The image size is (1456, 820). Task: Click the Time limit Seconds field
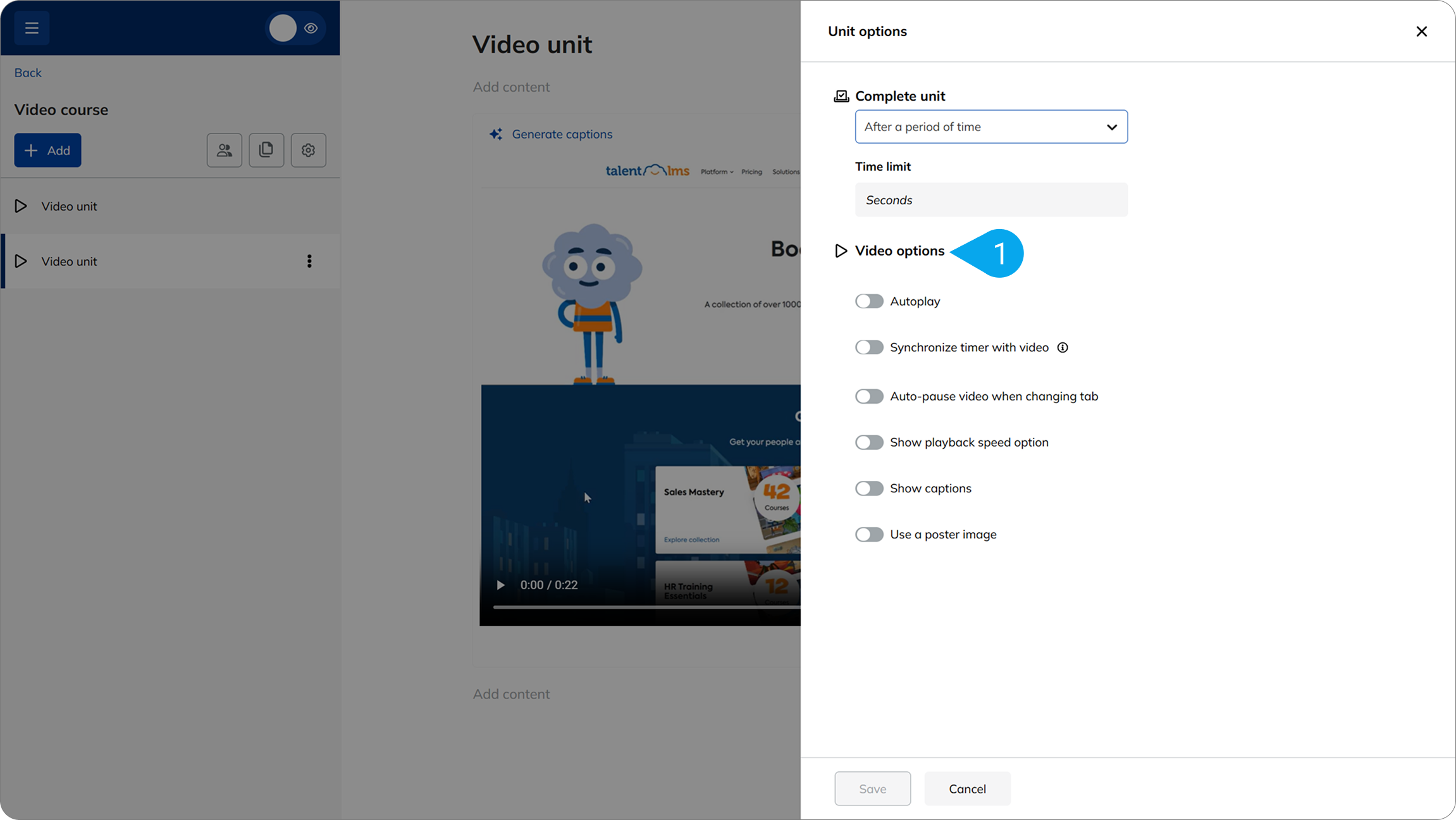[x=990, y=200]
